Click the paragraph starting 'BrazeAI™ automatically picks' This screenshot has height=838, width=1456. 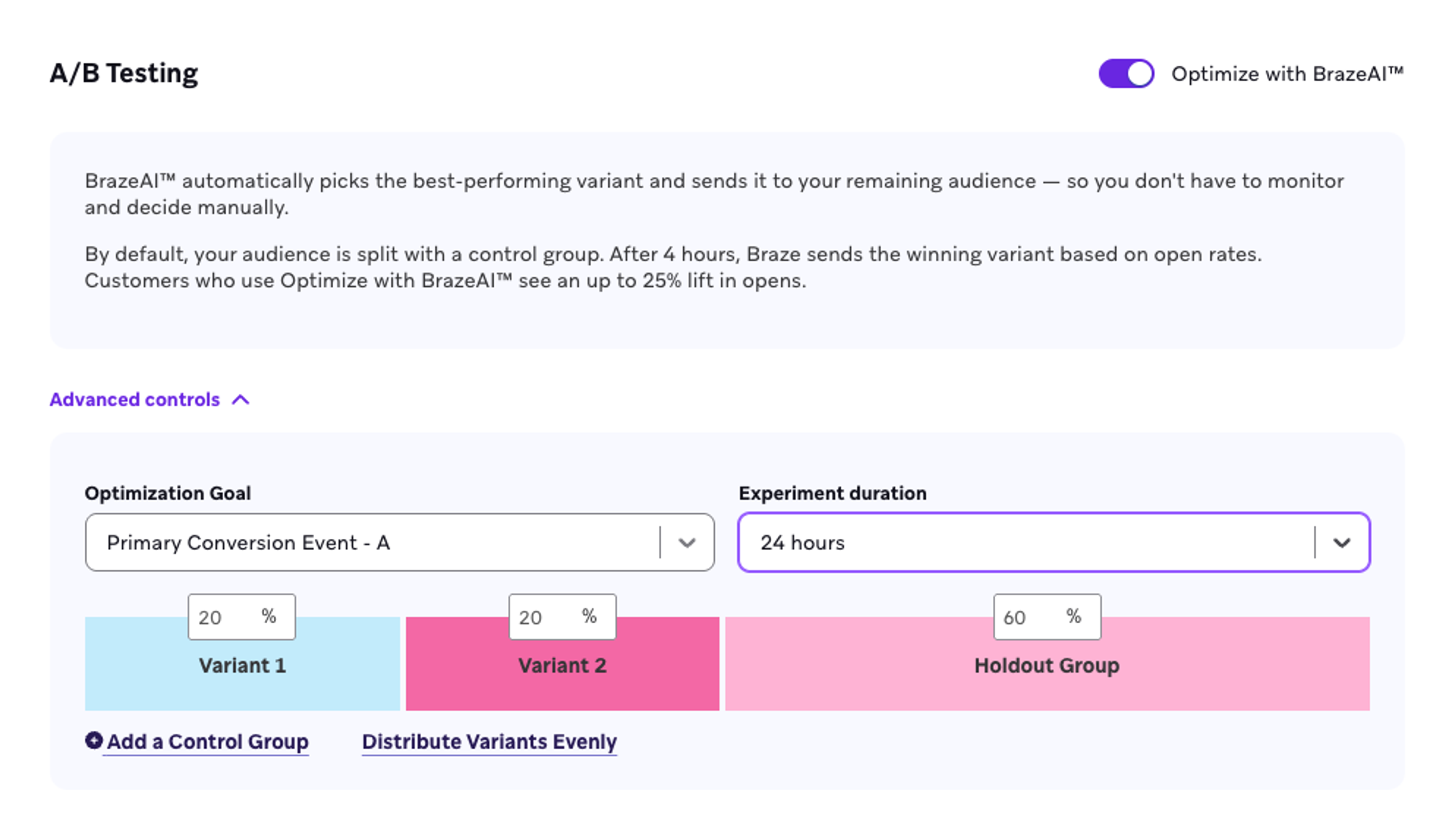point(714,194)
